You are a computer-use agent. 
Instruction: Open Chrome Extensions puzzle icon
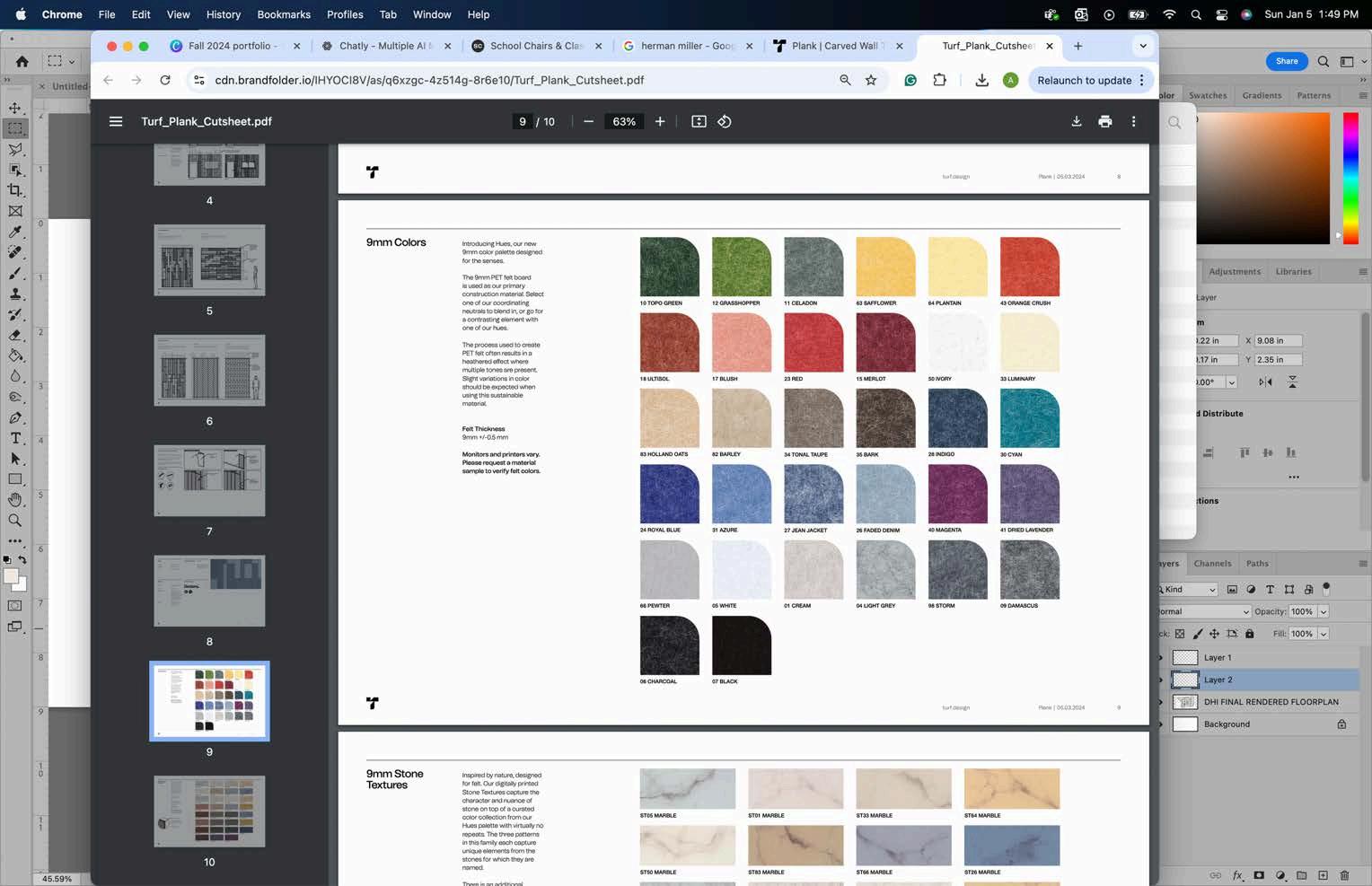tap(939, 80)
